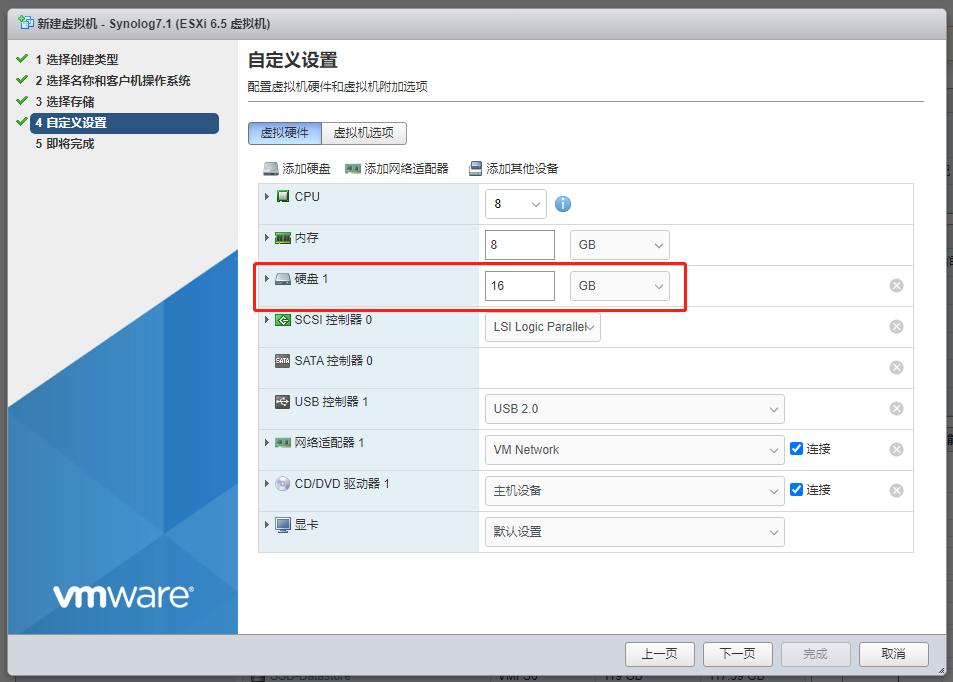Viewport: 953px width, 682px height.
Task: Go to step 3 选择存储
Action: (64, 102)
